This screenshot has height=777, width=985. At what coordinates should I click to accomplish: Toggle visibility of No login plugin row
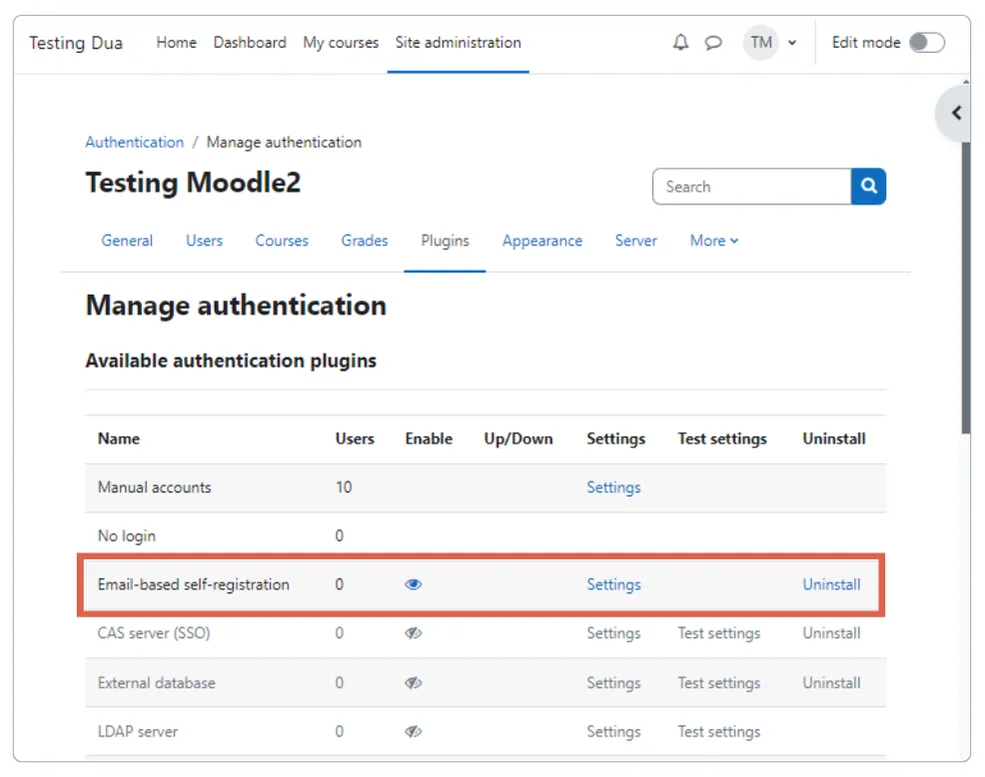coord(413,536)
